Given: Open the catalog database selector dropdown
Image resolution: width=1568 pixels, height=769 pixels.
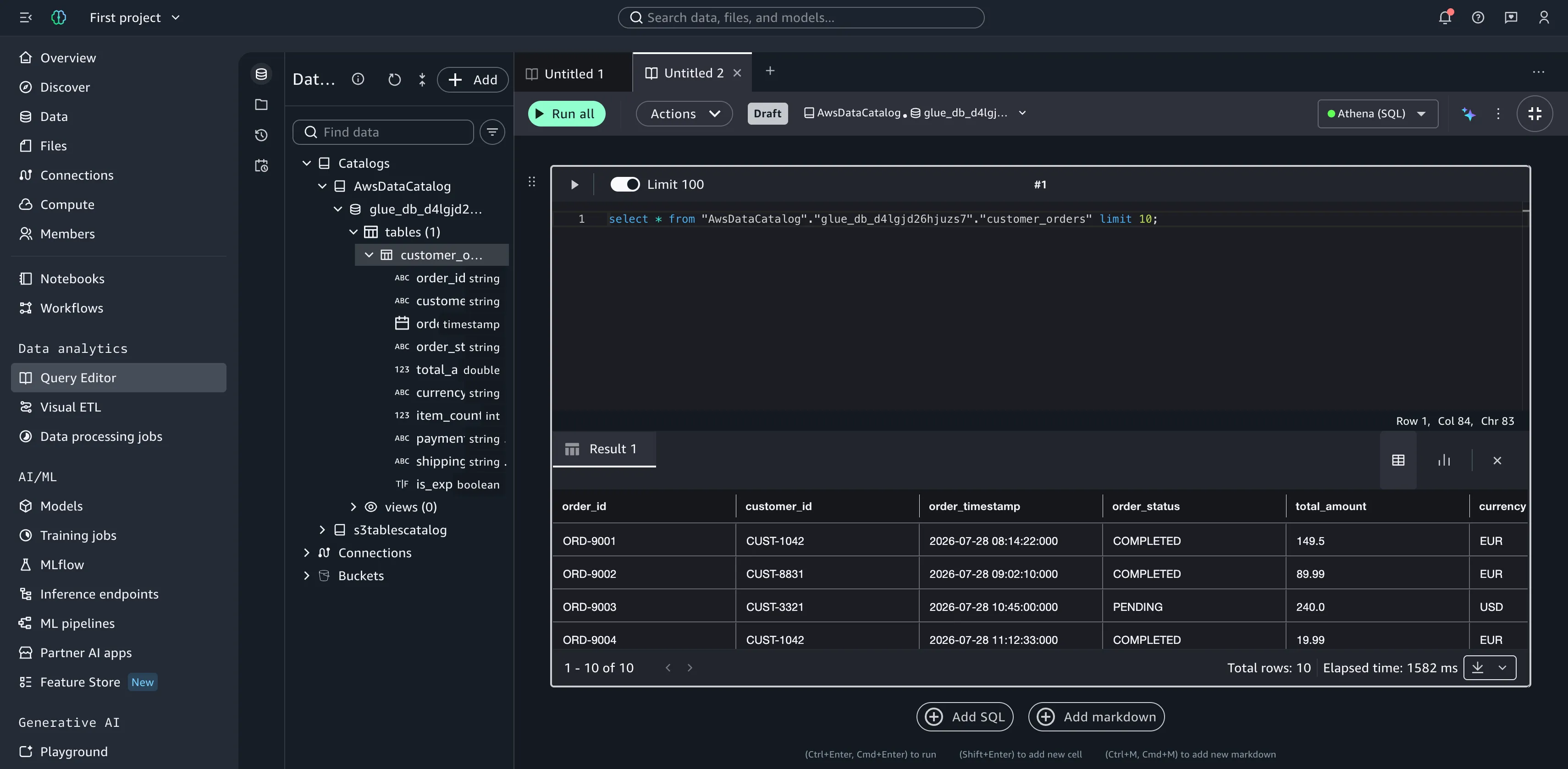Looking at the screenshot, I should 916,113.
